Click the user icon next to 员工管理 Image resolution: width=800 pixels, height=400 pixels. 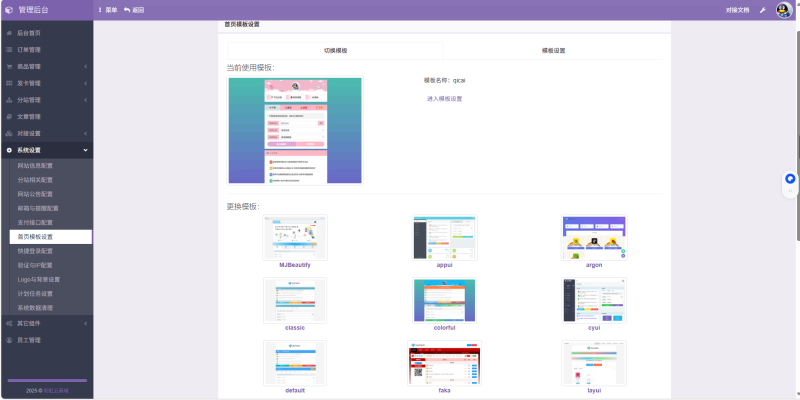9,340
